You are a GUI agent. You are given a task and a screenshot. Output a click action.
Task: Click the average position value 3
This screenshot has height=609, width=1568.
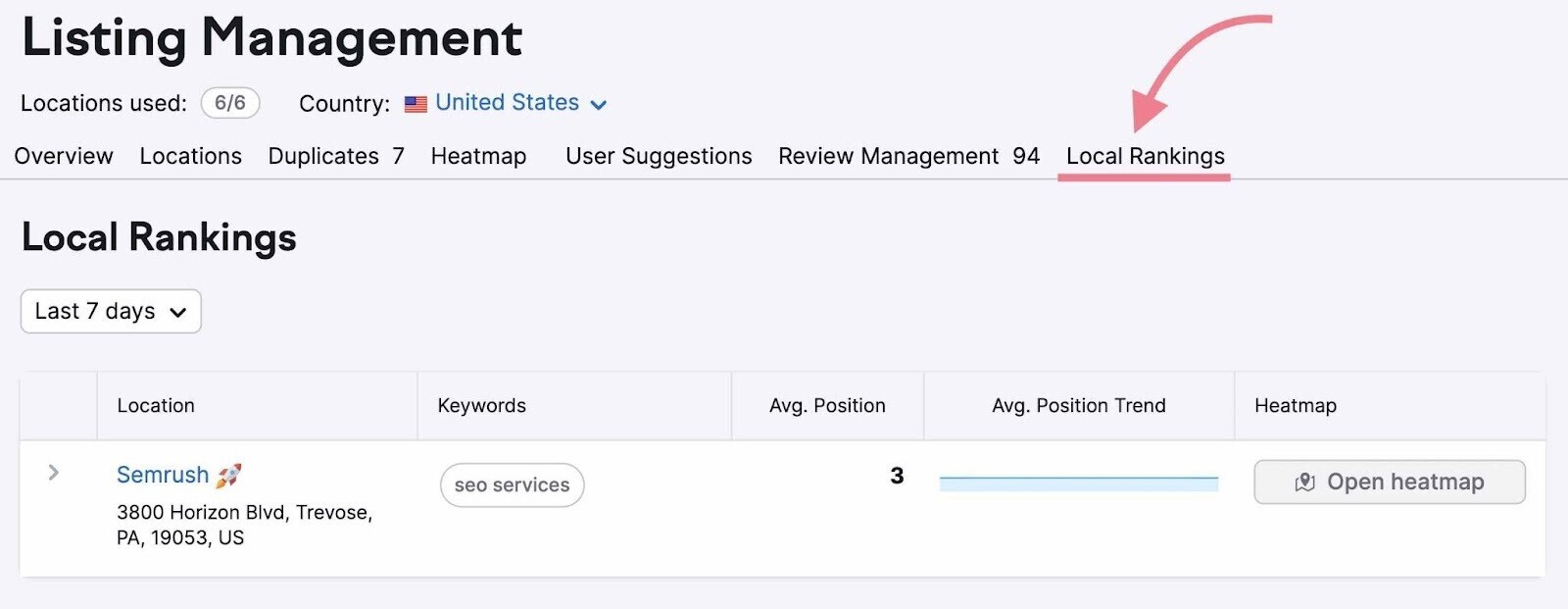(897, 476)
